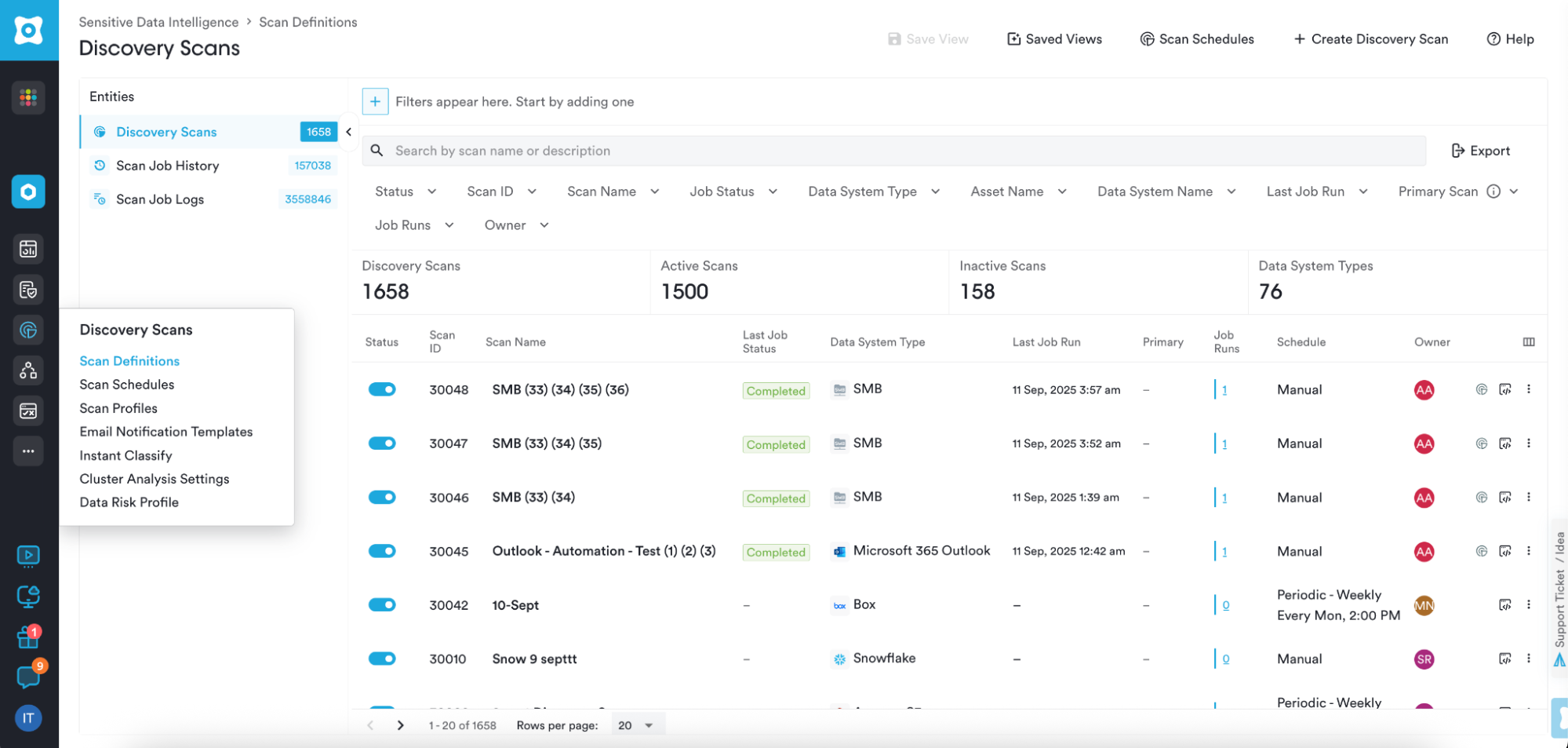
Task: Open Saved Views
Action: pyautogui.click(x=1054, y=39)
